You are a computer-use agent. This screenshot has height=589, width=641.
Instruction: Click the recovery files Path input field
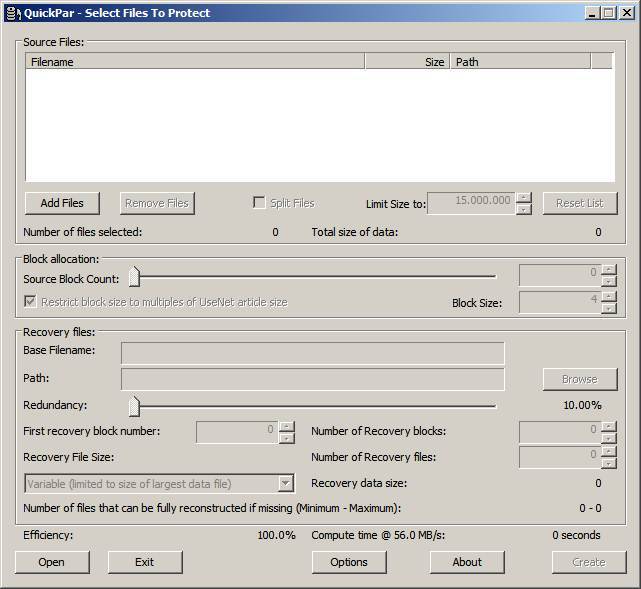(x=313, y=379)
